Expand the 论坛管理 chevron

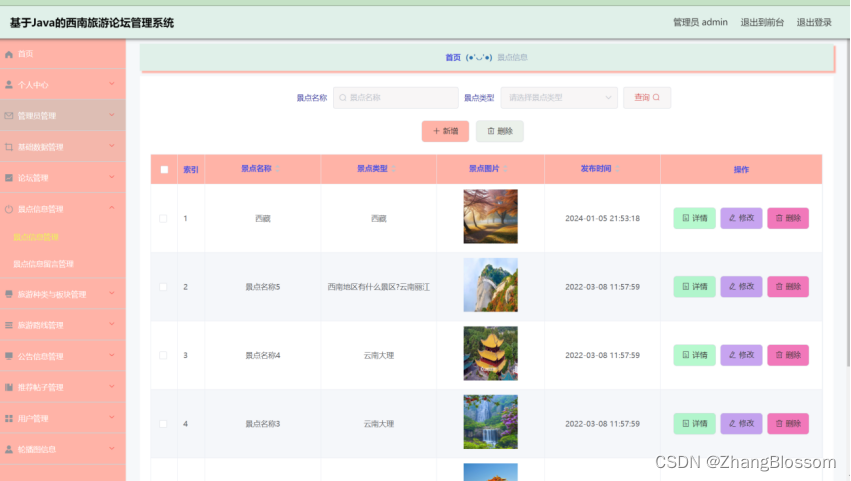point(112,176)
